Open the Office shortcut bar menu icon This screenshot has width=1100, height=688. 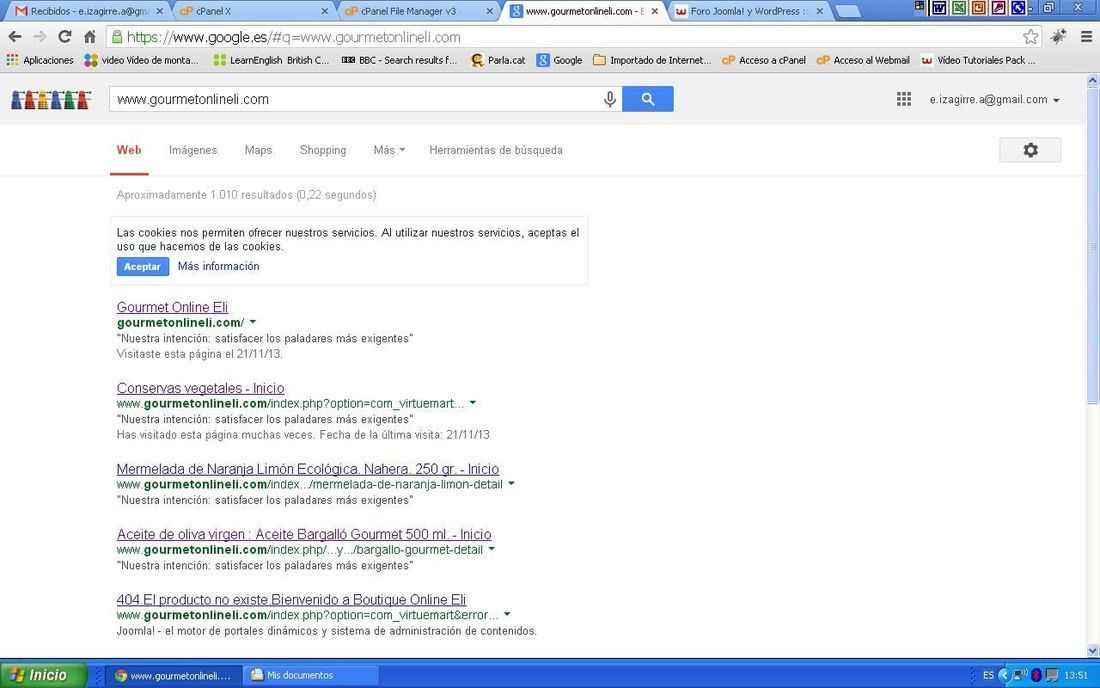(x=920, y=6)
